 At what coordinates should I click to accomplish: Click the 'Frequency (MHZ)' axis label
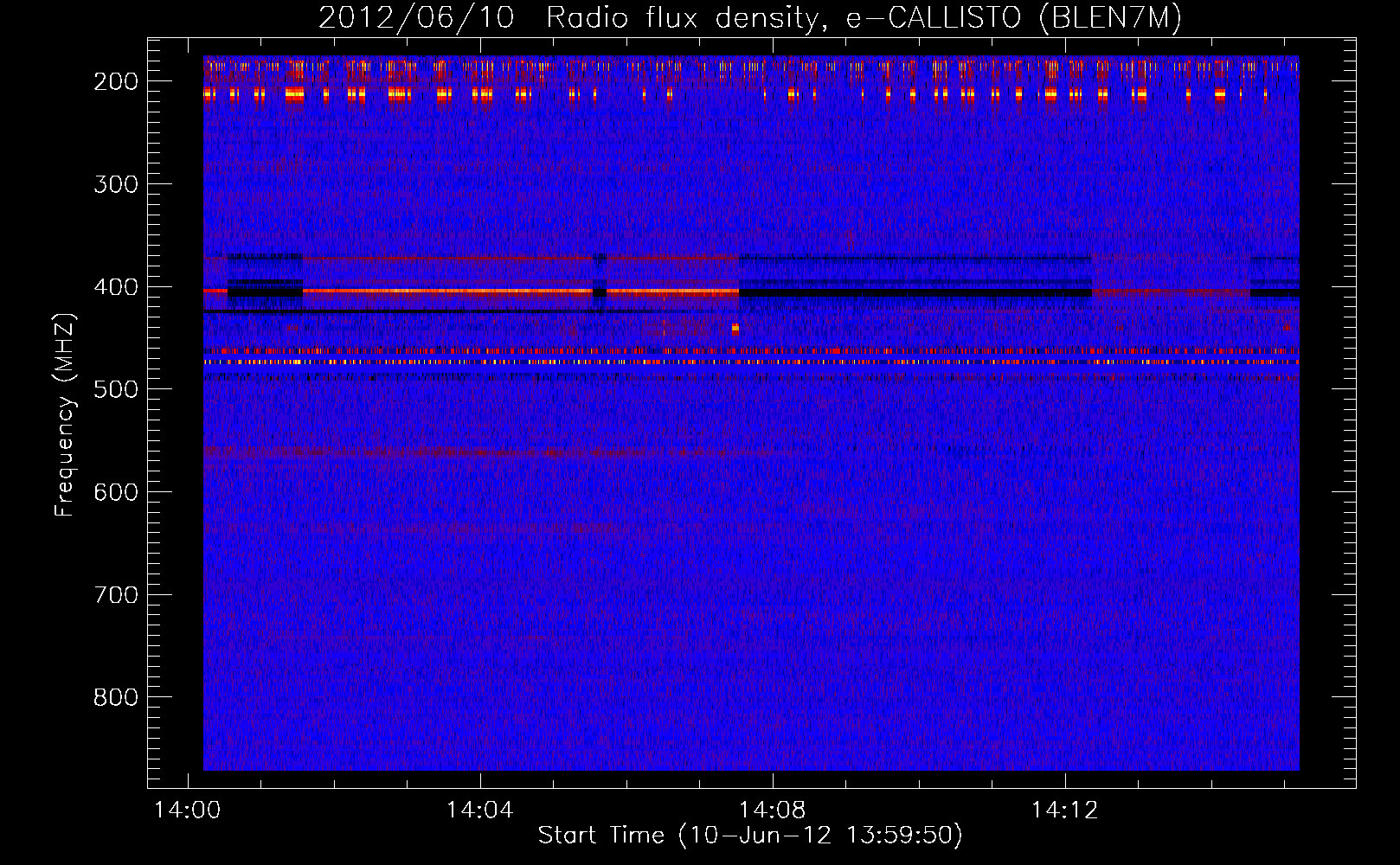[65, 413]
